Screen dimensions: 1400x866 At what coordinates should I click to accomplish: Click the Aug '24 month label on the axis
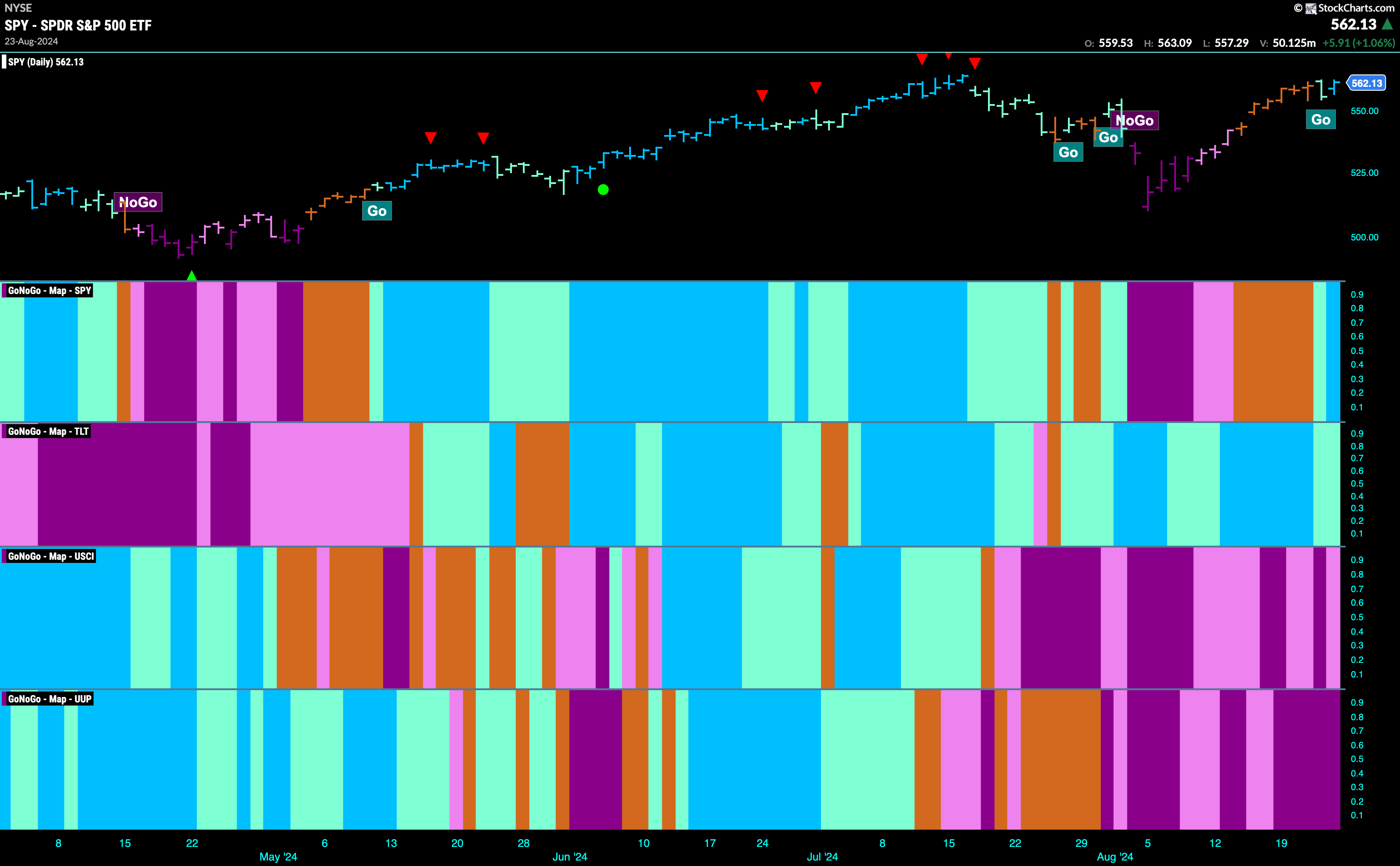[1115, 857]
